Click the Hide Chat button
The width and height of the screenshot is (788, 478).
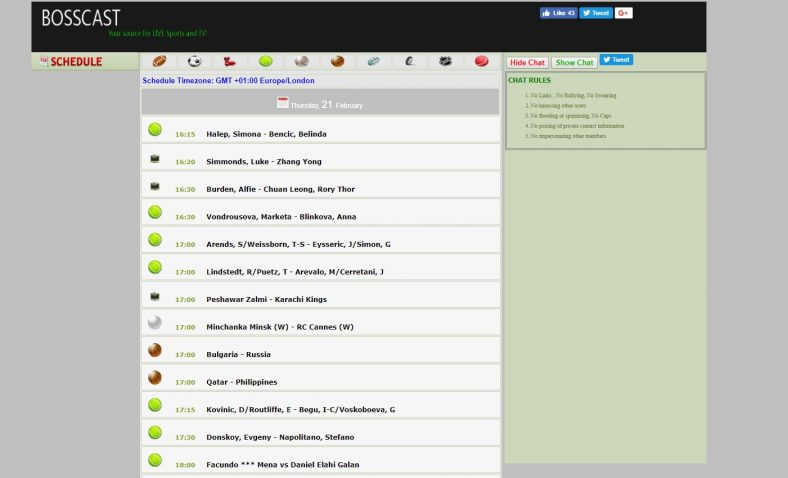527,62
